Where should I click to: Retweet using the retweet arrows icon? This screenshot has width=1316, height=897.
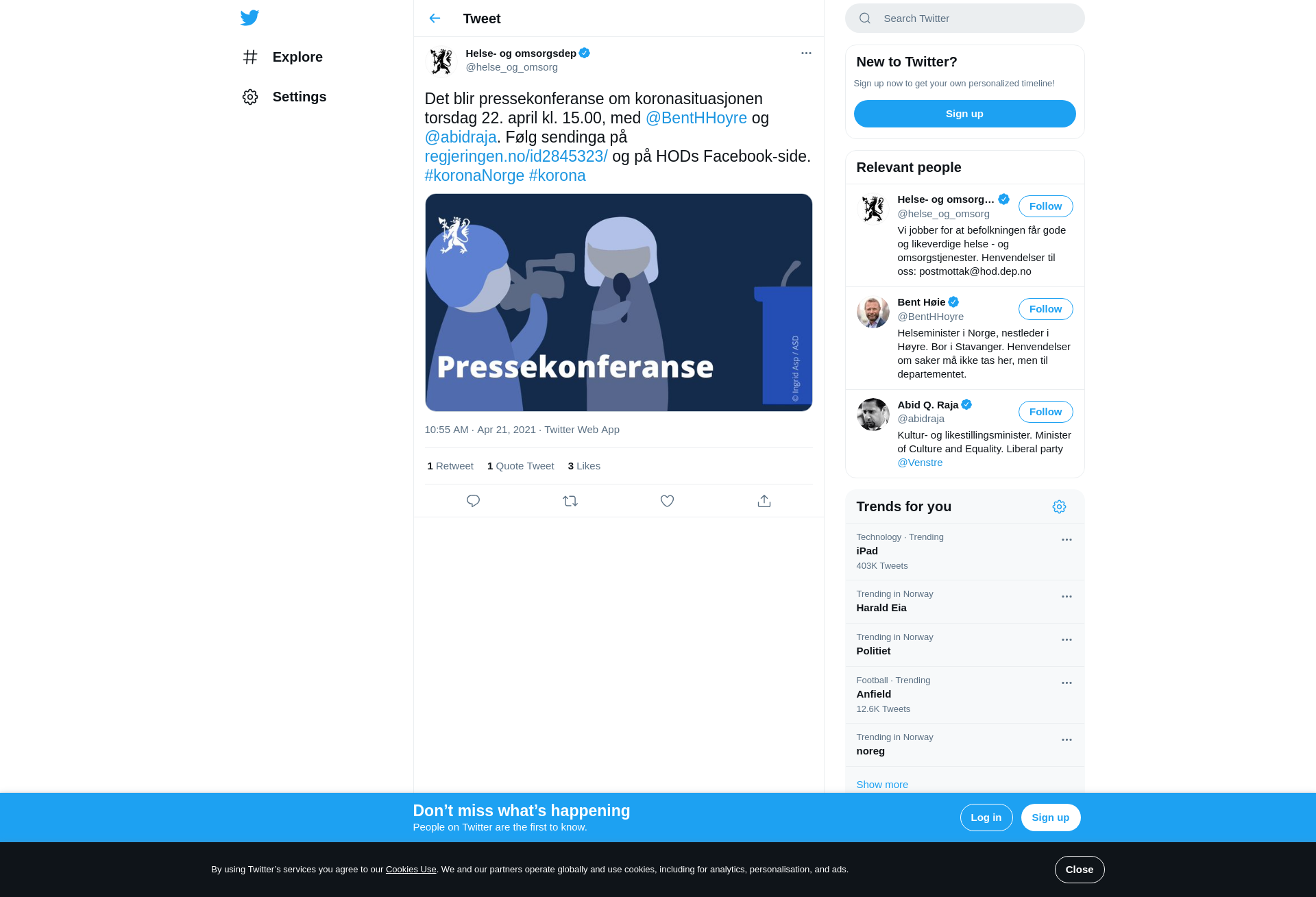[x=570, y=501]
